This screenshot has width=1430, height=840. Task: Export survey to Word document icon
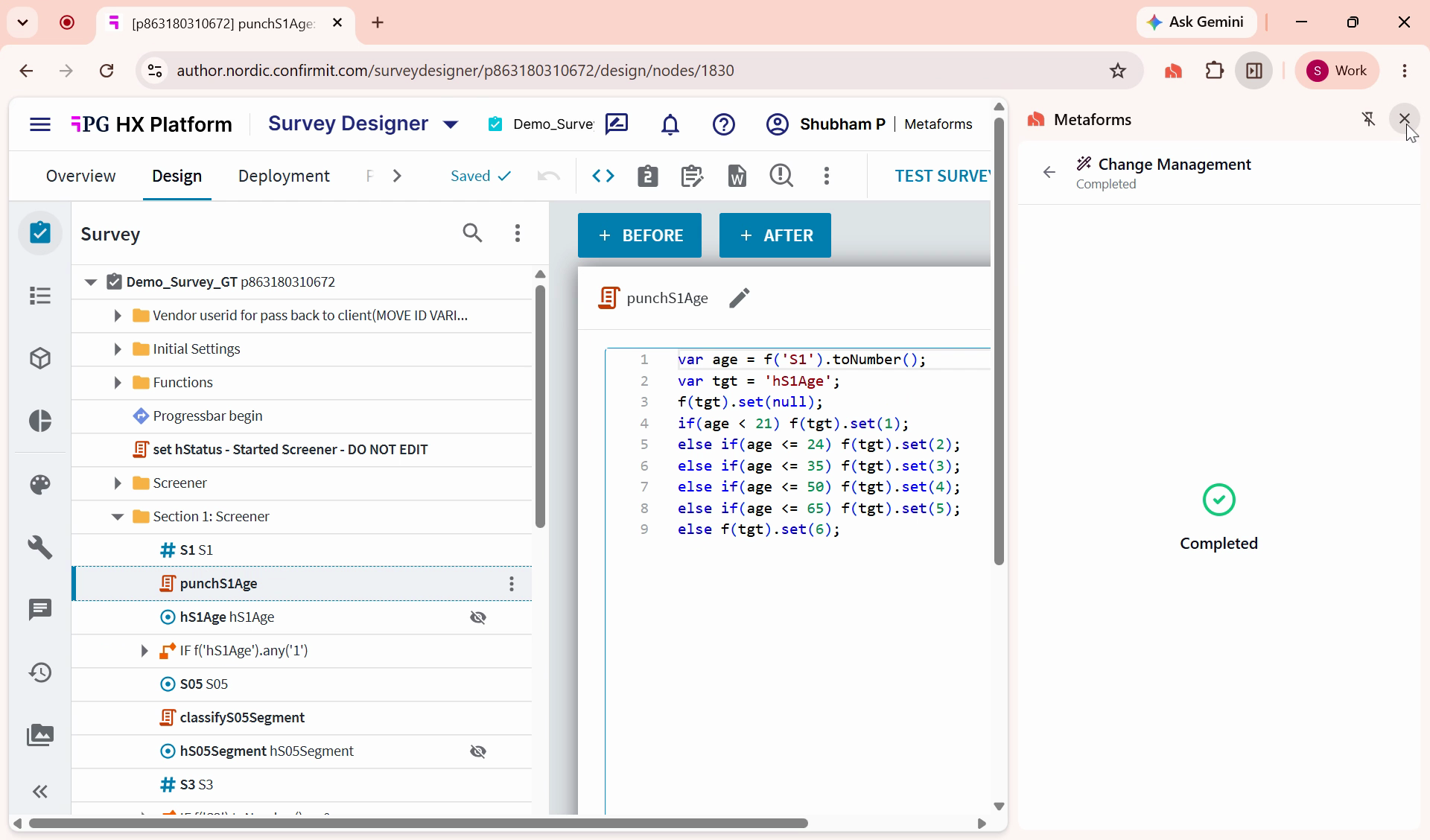pyautogui.click(x=737, y=176)
